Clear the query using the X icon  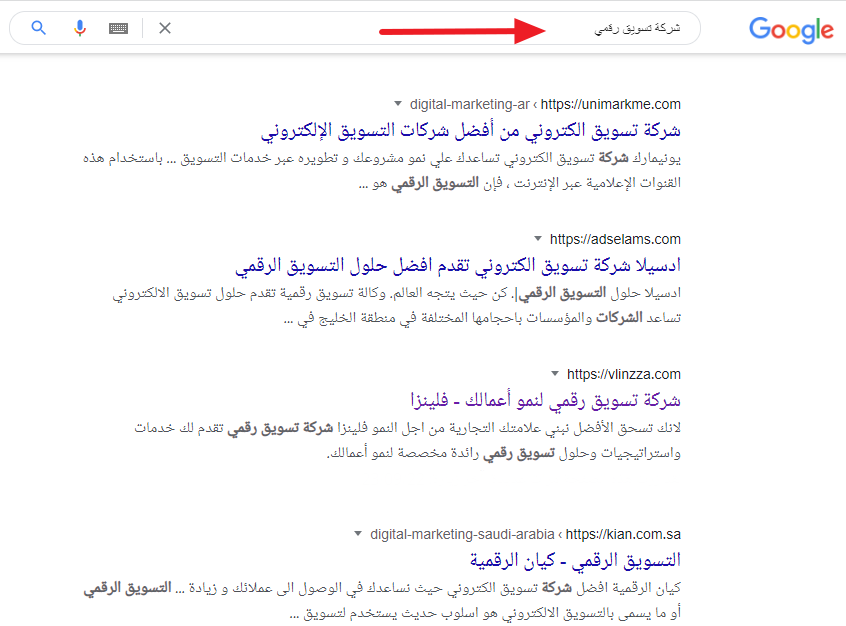[x=164, y=29]
